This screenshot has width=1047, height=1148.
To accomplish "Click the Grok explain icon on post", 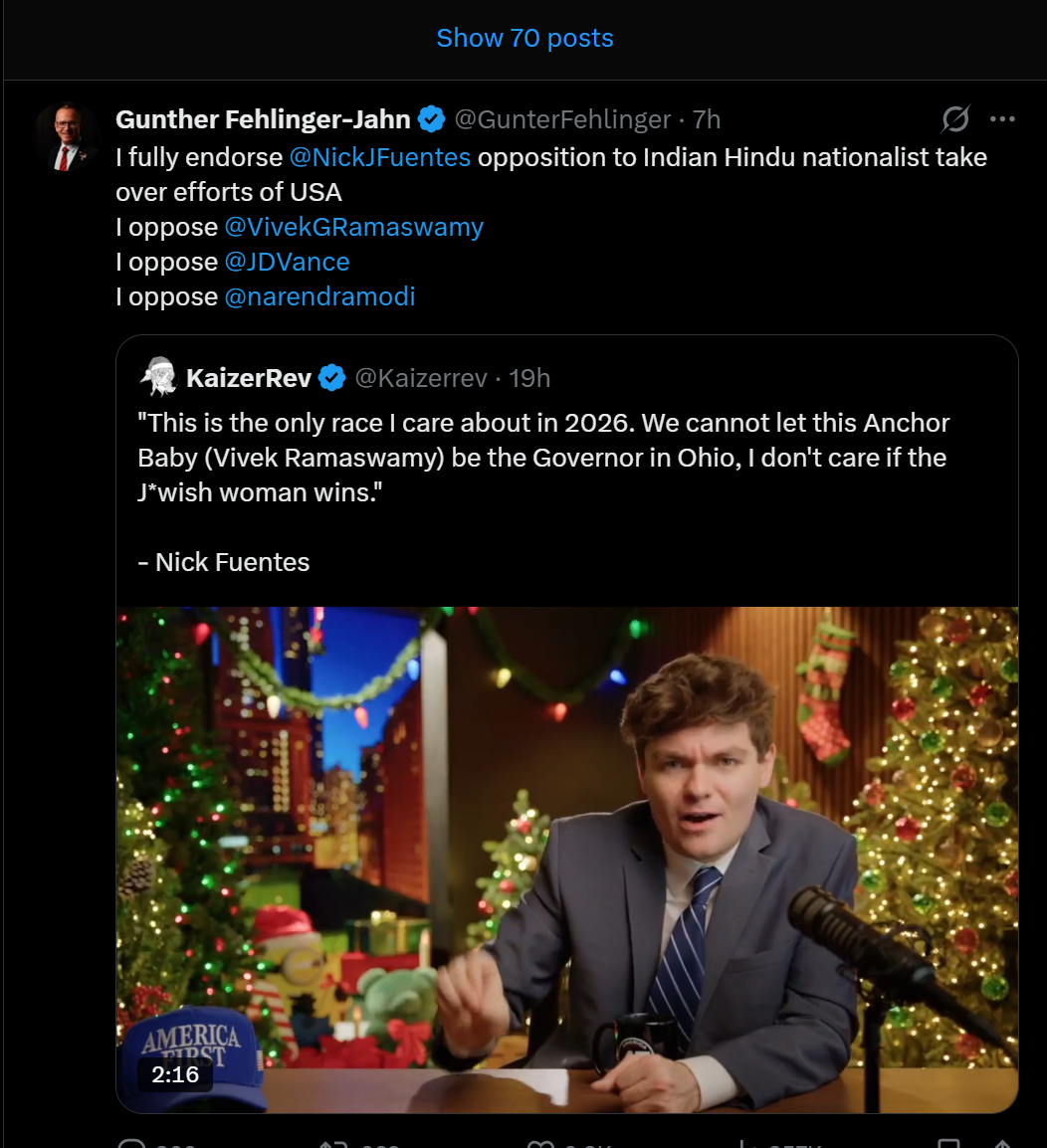I will 954,120.
